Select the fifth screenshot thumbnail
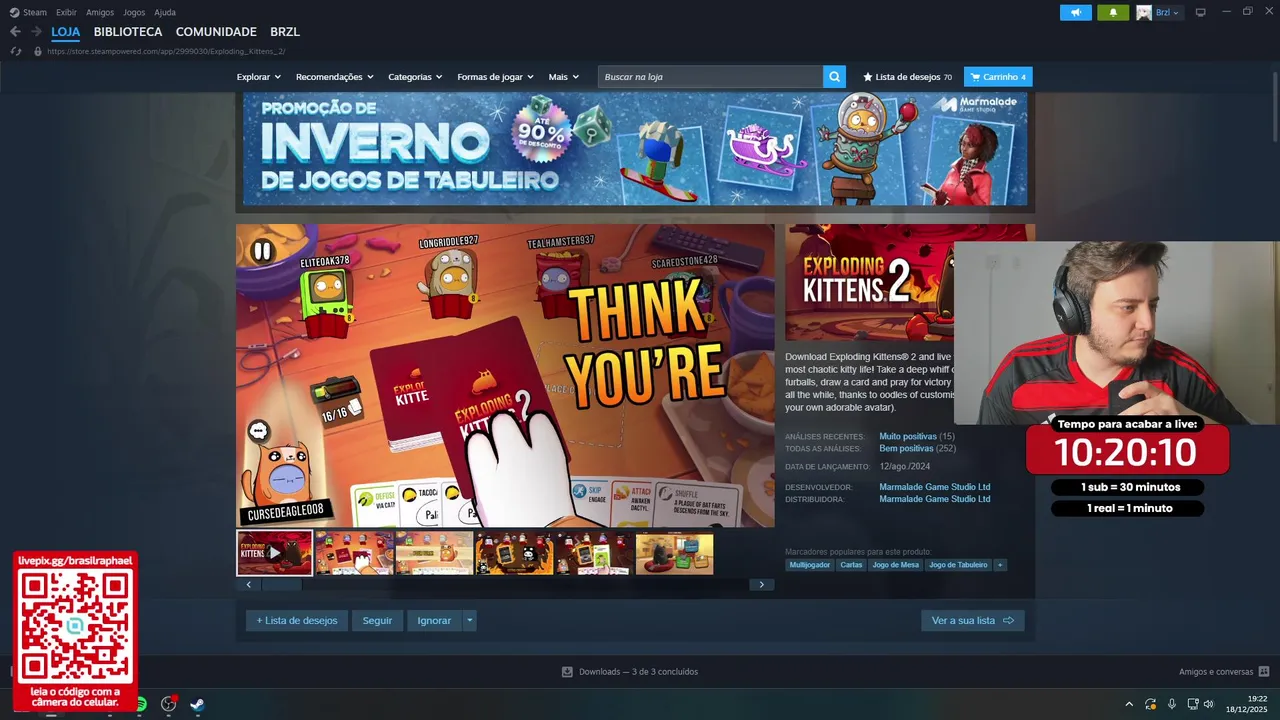 tap(595, 553)
